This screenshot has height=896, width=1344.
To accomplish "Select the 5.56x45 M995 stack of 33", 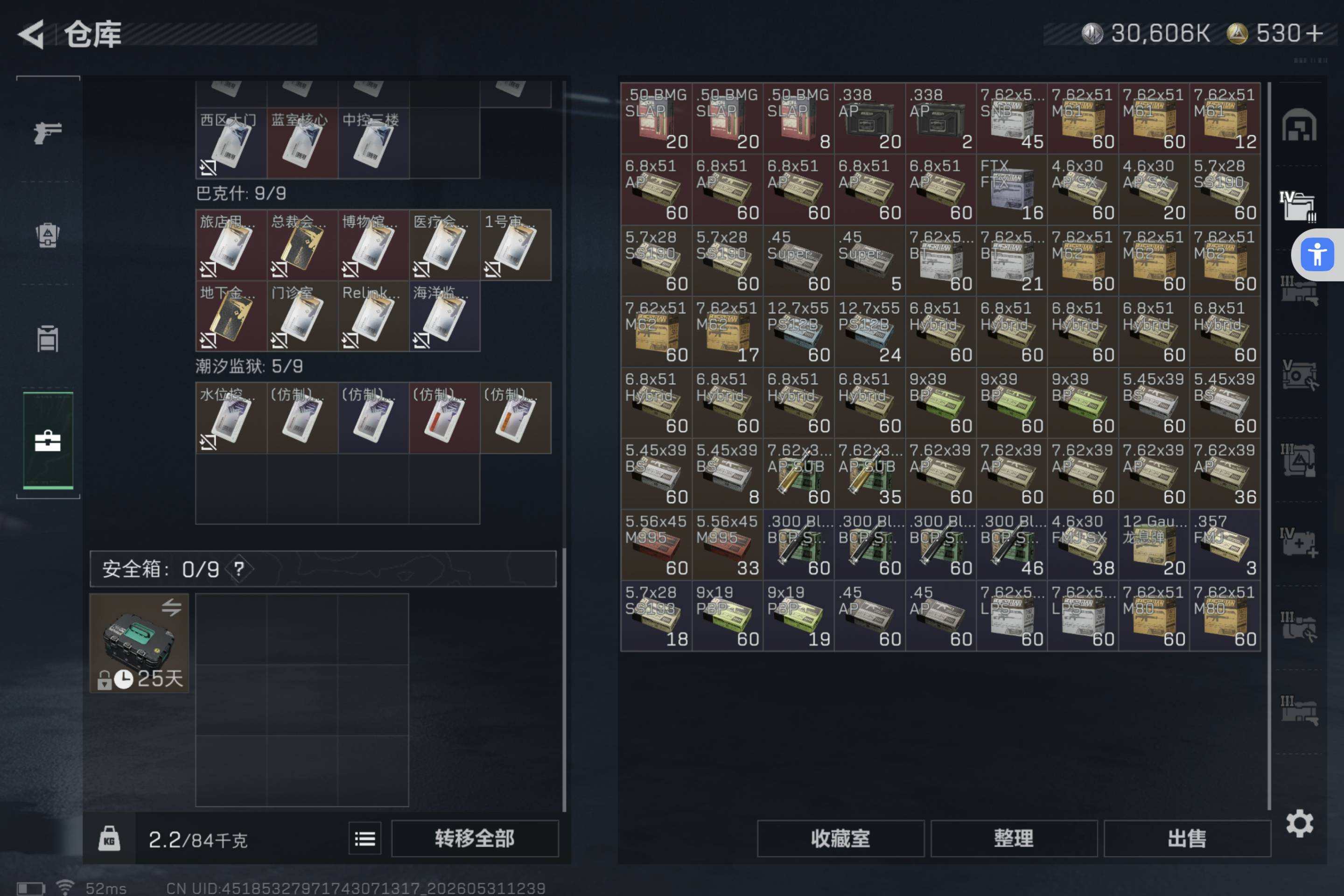I will (x=728, y=545).
